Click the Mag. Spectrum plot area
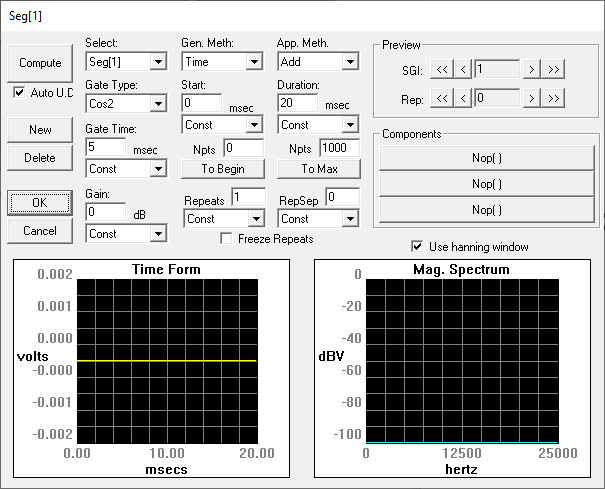Screen dimensions: 605x489 click(462, 361)
